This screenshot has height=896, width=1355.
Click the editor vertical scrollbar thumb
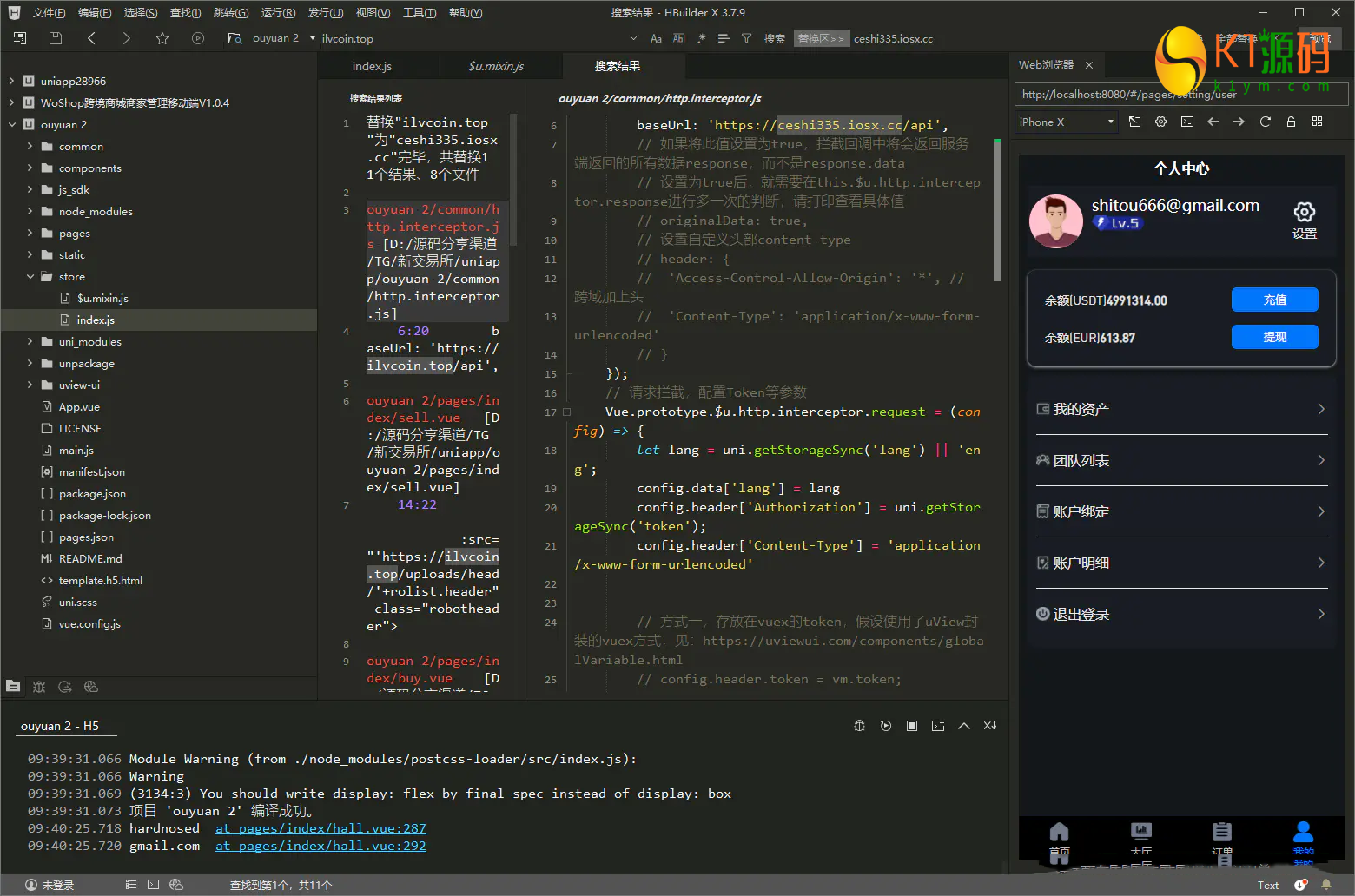(x=997, y=208)
